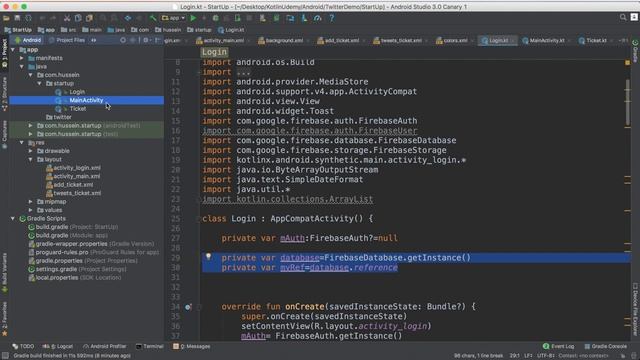
Task: Open the Event Log button
Action: pos(558,347)
